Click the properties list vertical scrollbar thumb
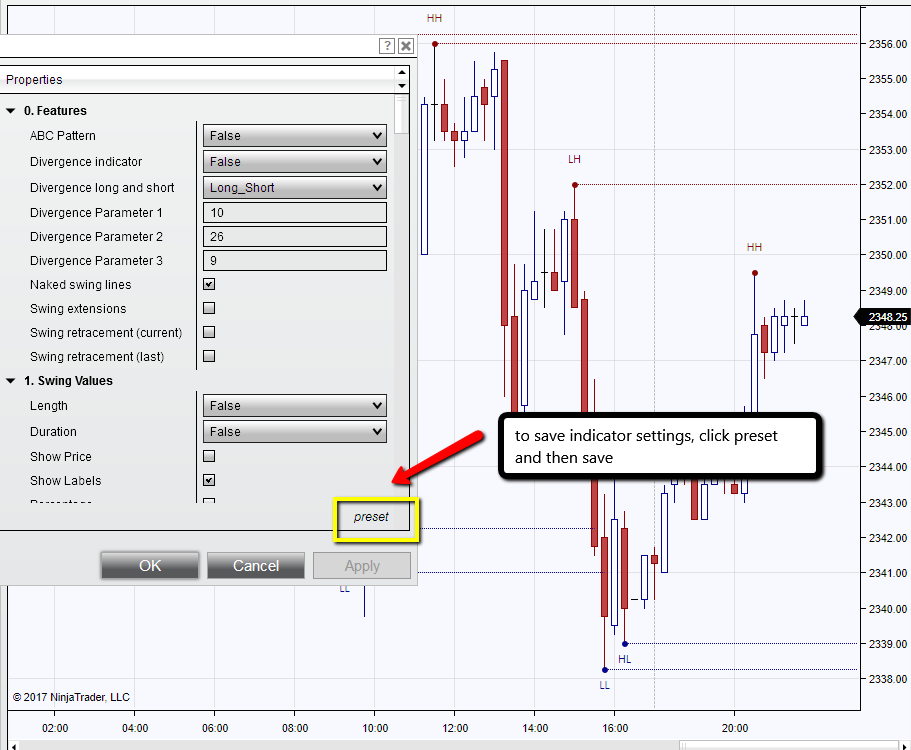The image size is (911, 750). click(401, 115)
